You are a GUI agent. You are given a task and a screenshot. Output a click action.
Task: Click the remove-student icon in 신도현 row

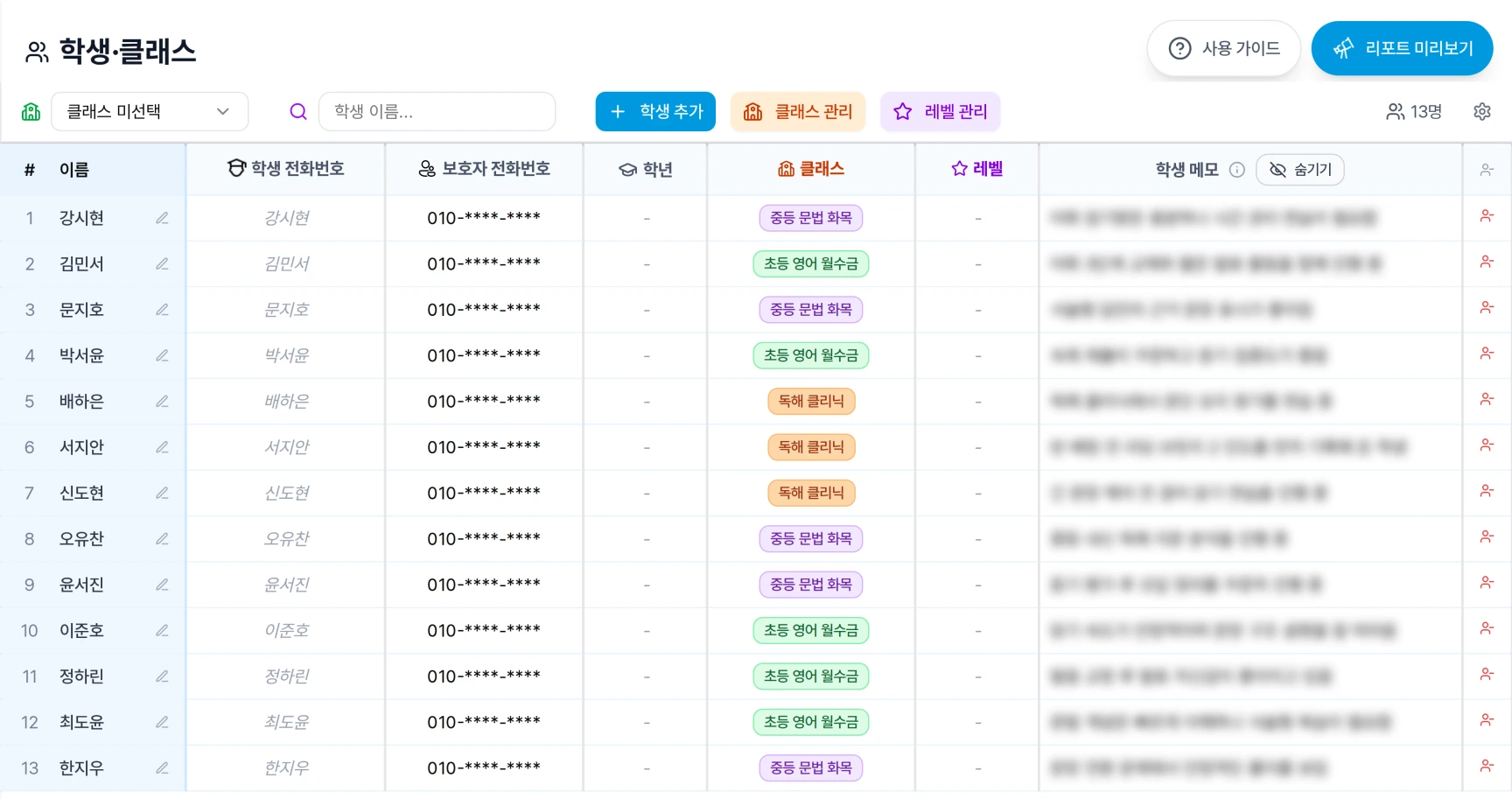point(1487,491)
